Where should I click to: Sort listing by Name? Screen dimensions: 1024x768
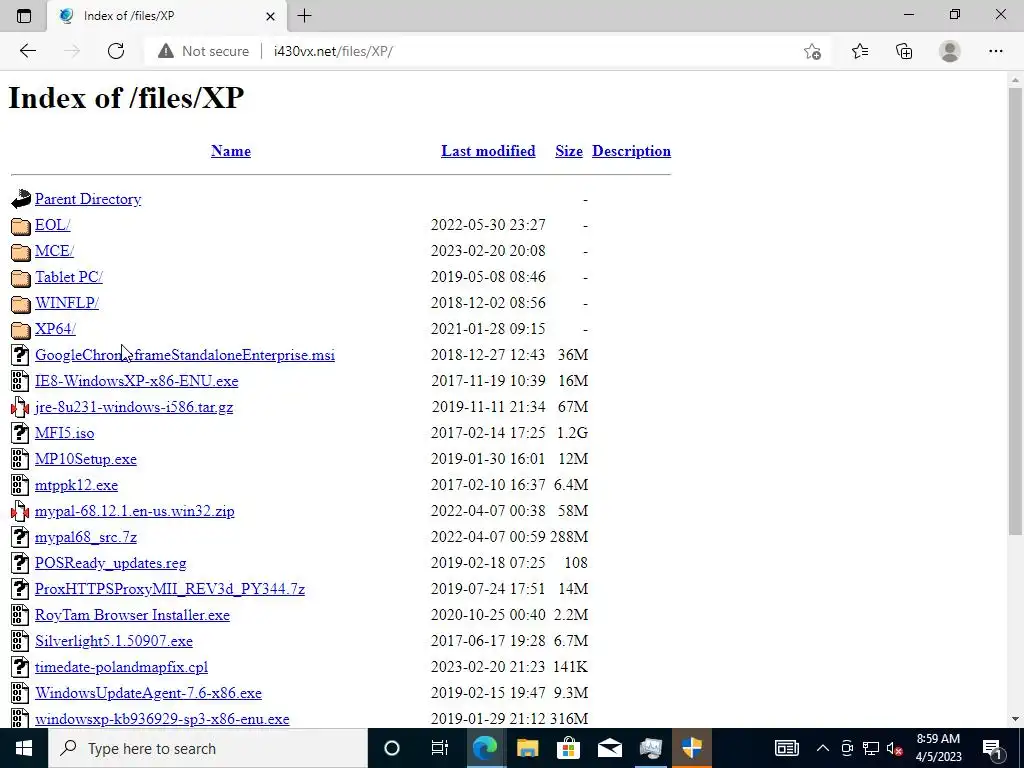231,151
